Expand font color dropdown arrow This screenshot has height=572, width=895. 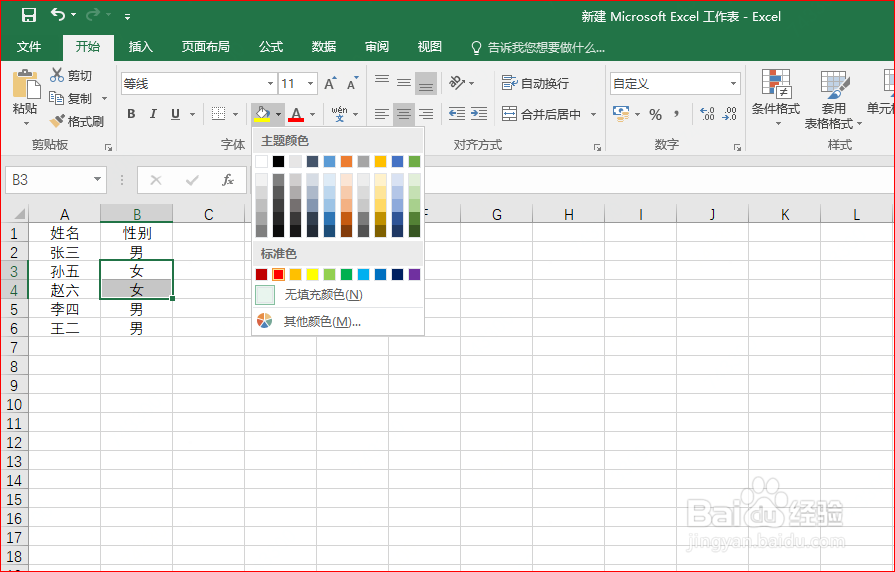pos(312,114)
